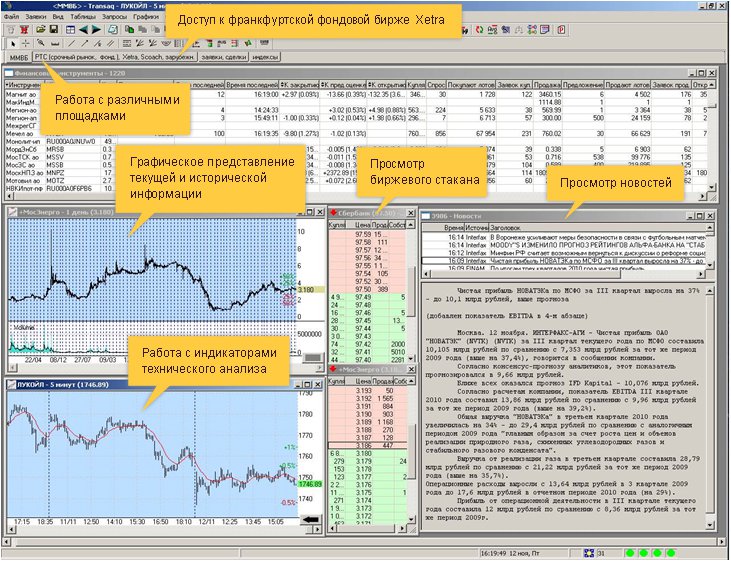Viewport: 731px width, 561px height.
Task: Select the MOODY'S Альфа-Банк news headline
Action: (x=564, y=245)
